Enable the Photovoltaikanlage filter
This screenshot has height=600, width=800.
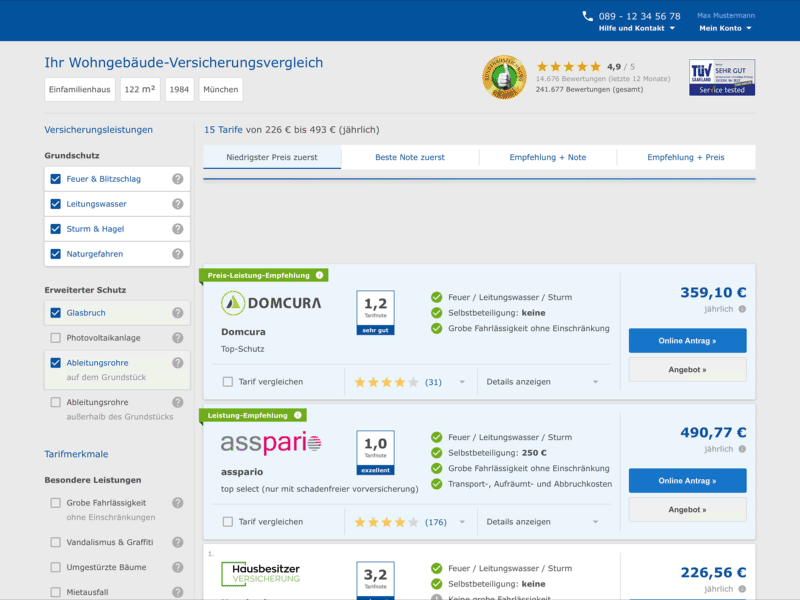(x=58, y=338)
